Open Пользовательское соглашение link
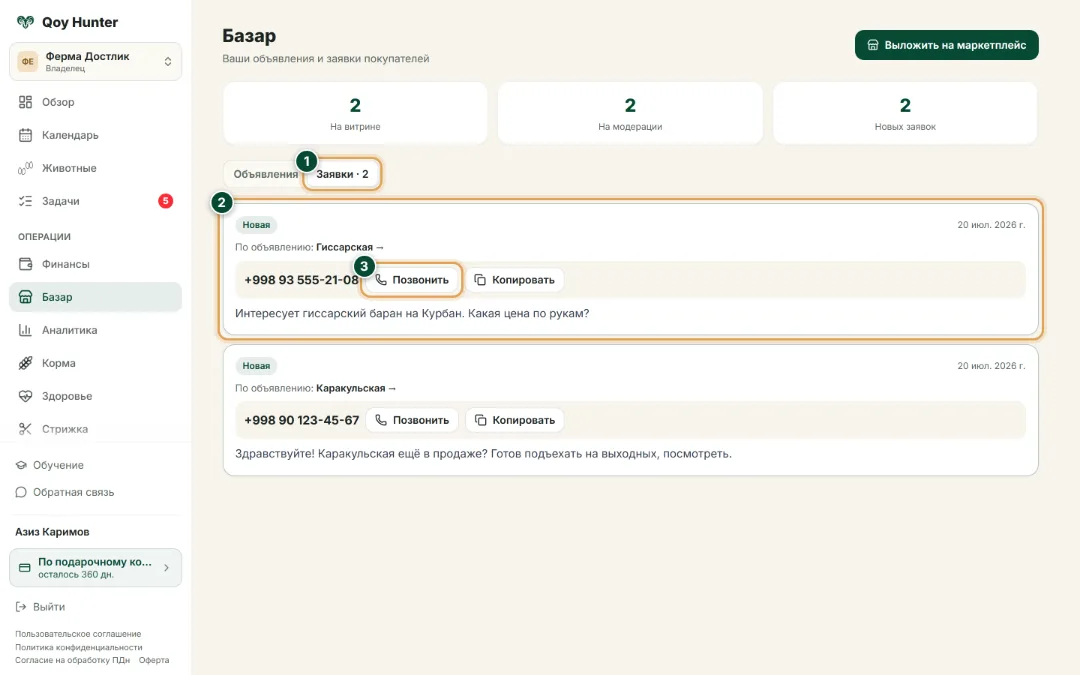1080x675 pixels. [x=78, y=634]
